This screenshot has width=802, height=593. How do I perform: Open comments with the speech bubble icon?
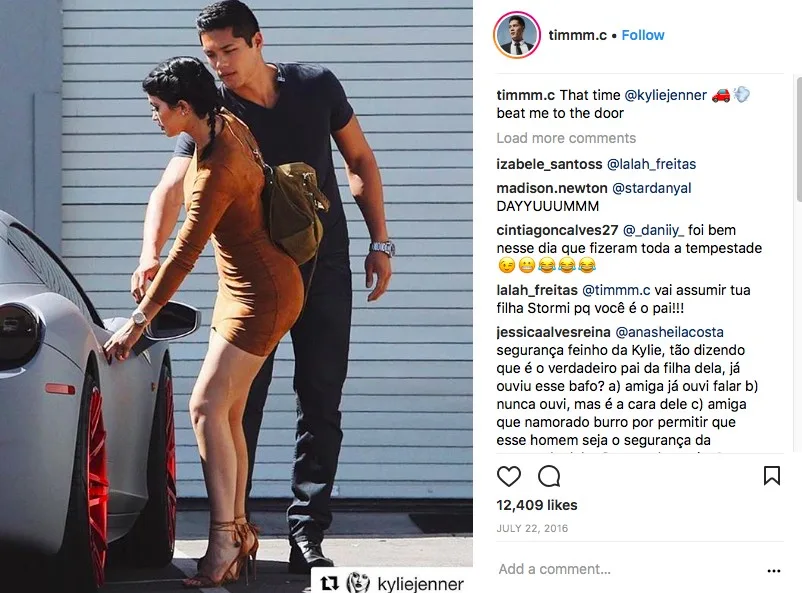549,476
